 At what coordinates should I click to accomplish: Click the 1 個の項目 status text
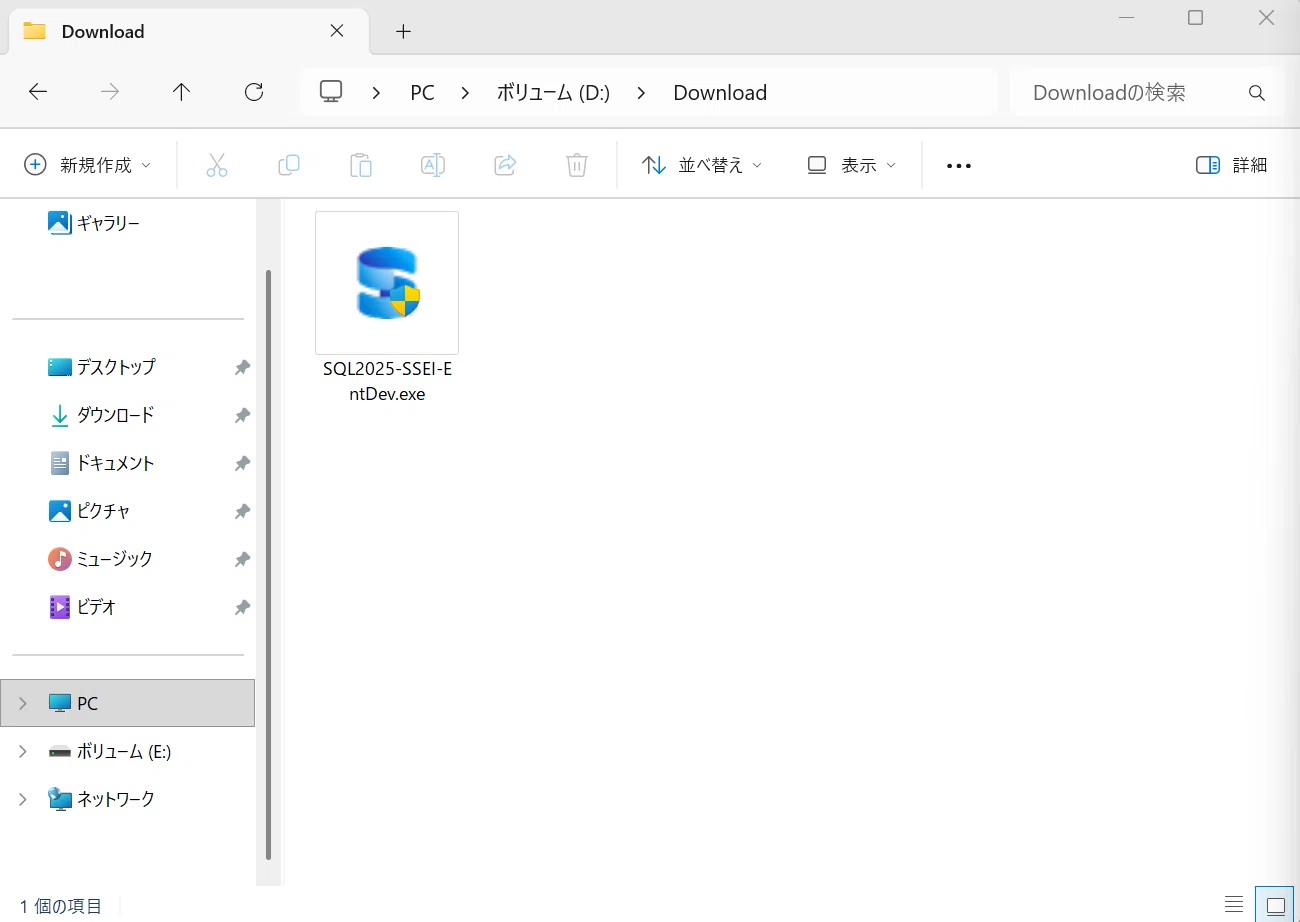61,907
